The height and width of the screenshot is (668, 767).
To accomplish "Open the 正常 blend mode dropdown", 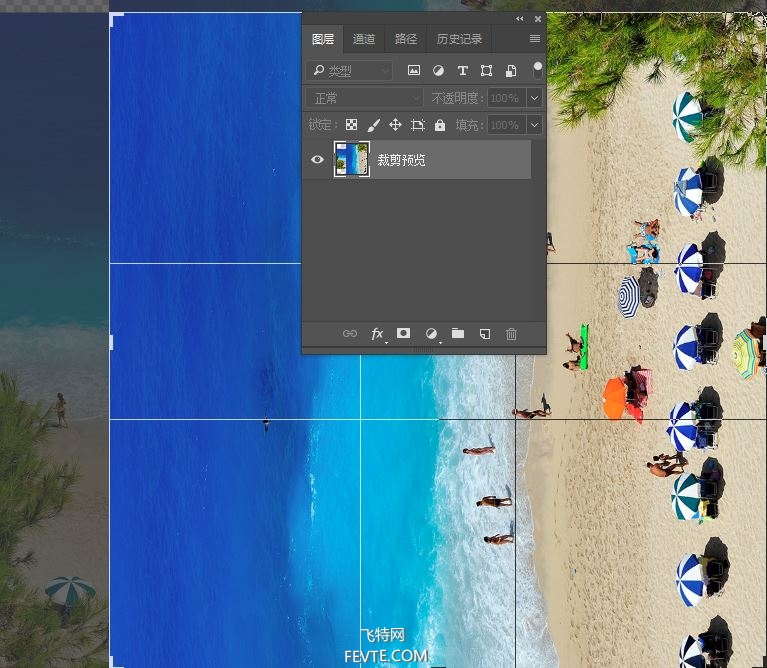I will (x=364, y=98).
